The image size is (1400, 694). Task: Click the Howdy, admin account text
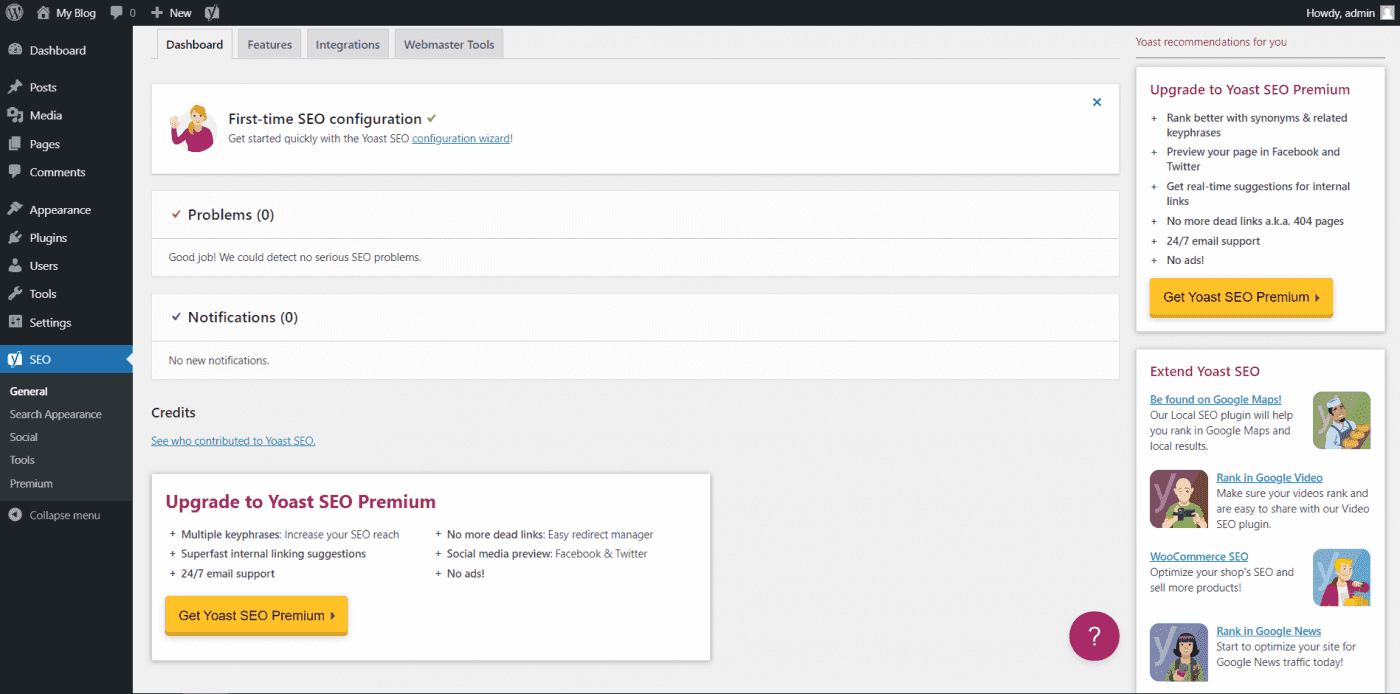[1340, 13]
